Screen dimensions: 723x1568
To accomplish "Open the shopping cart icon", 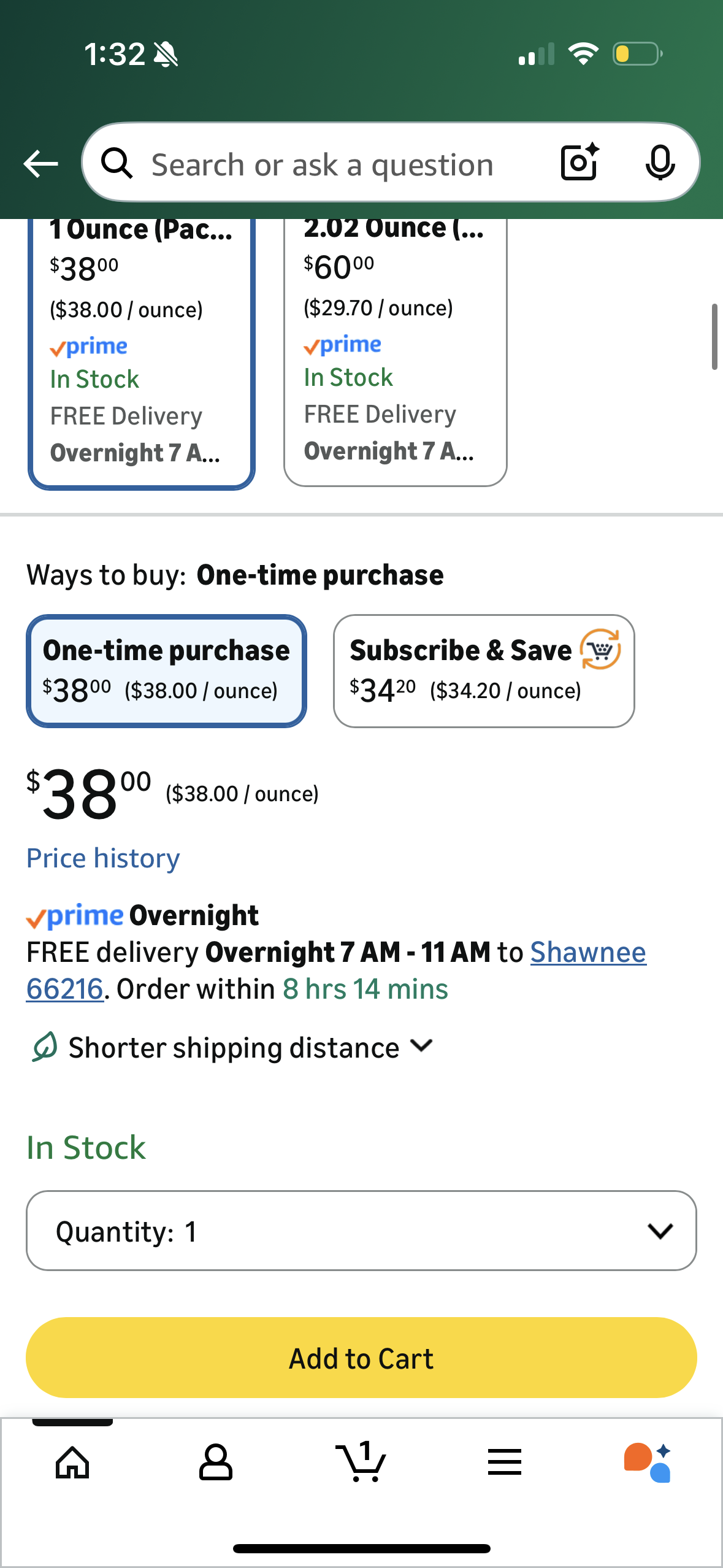I will click(x=361, y=1462).
